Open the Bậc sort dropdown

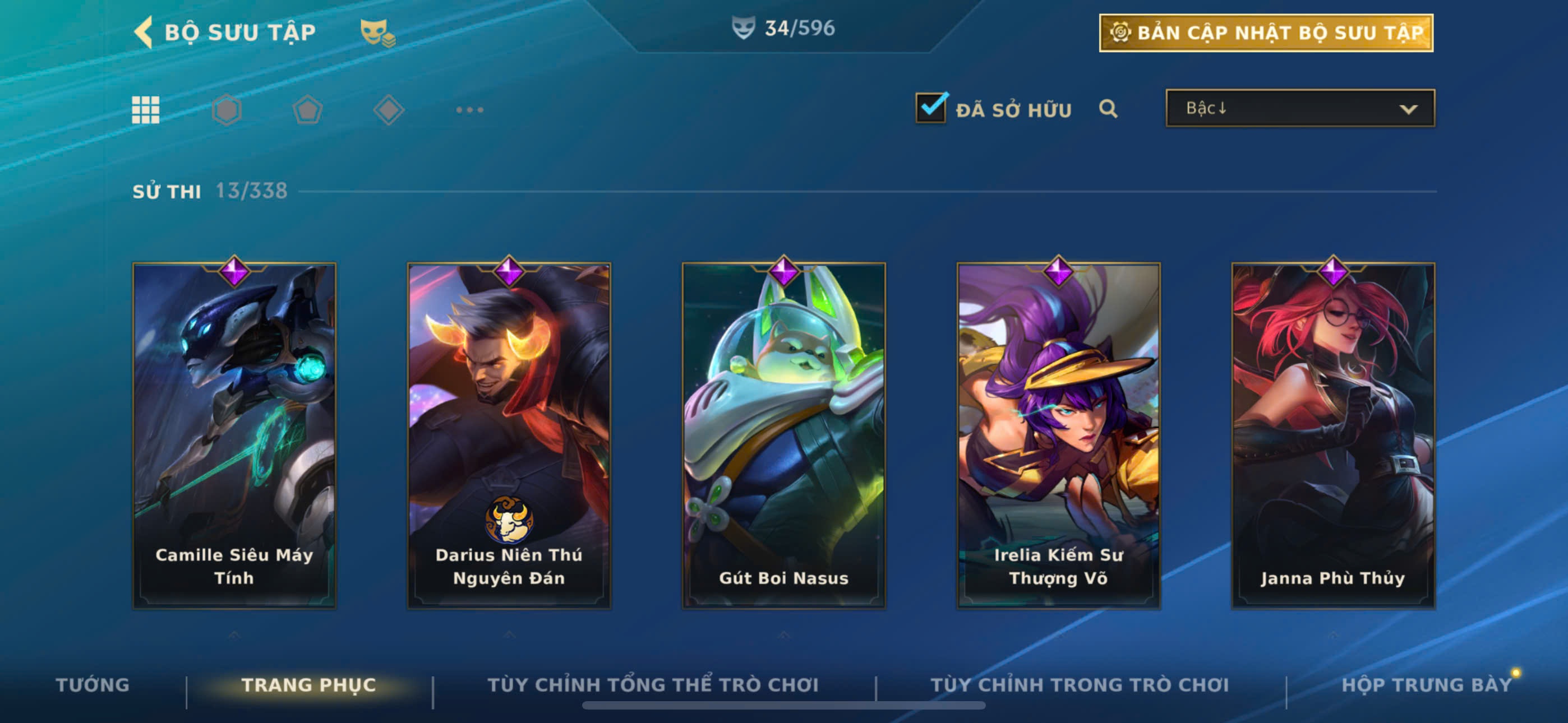1300,108
